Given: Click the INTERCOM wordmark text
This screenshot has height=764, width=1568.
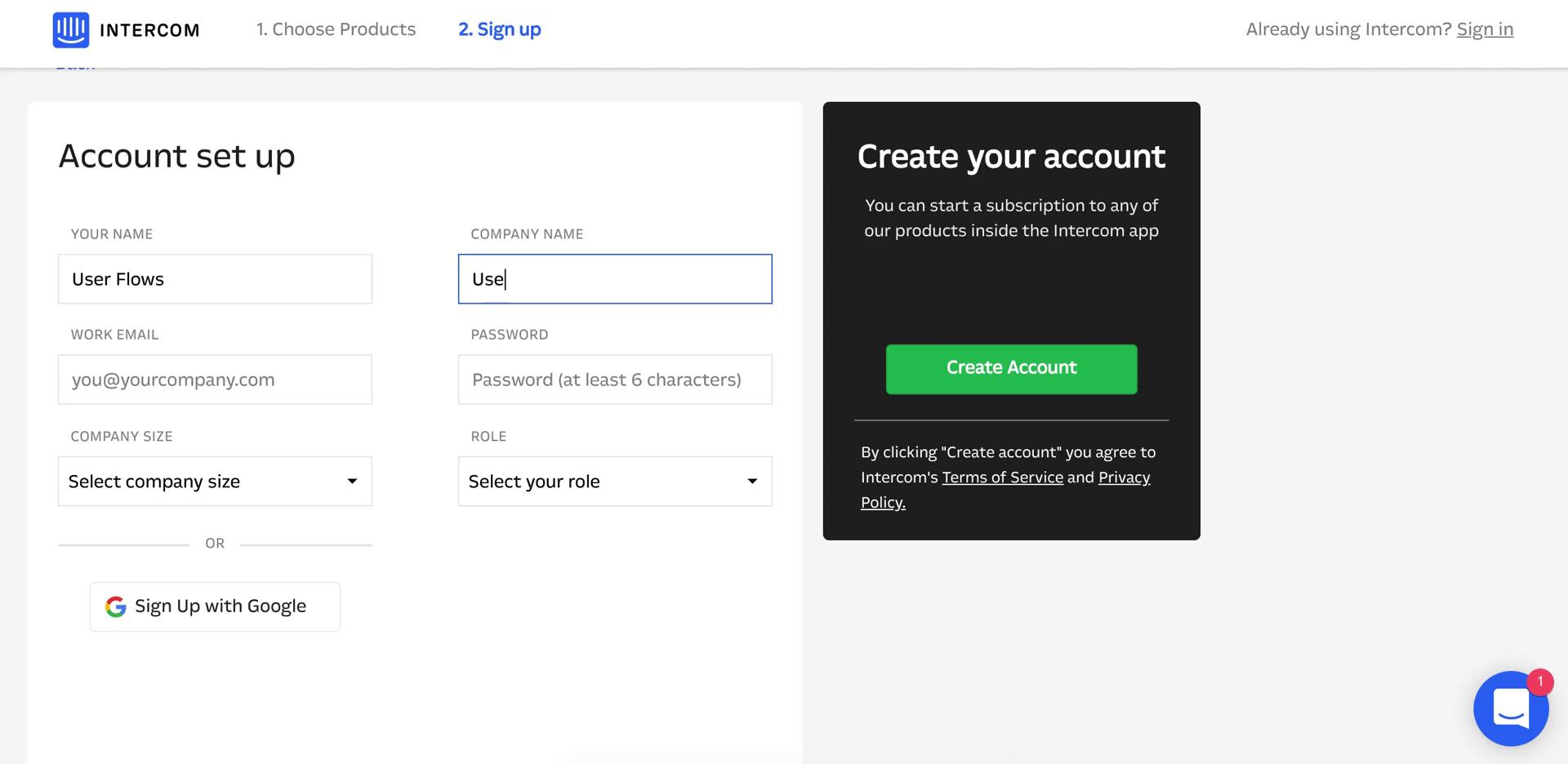Looking at the screenshot, I should (149, 31).
